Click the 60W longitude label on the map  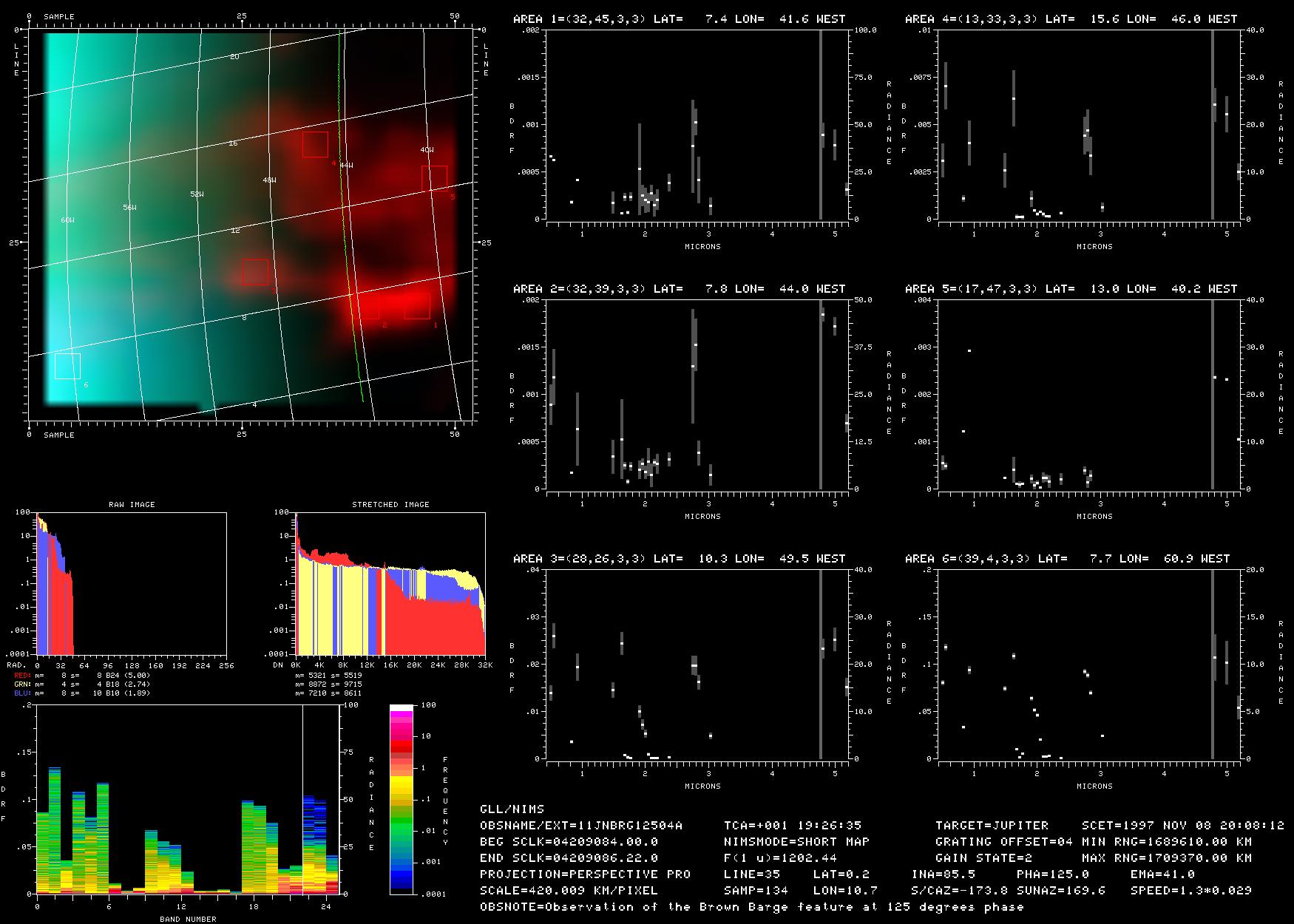(67, 221)
